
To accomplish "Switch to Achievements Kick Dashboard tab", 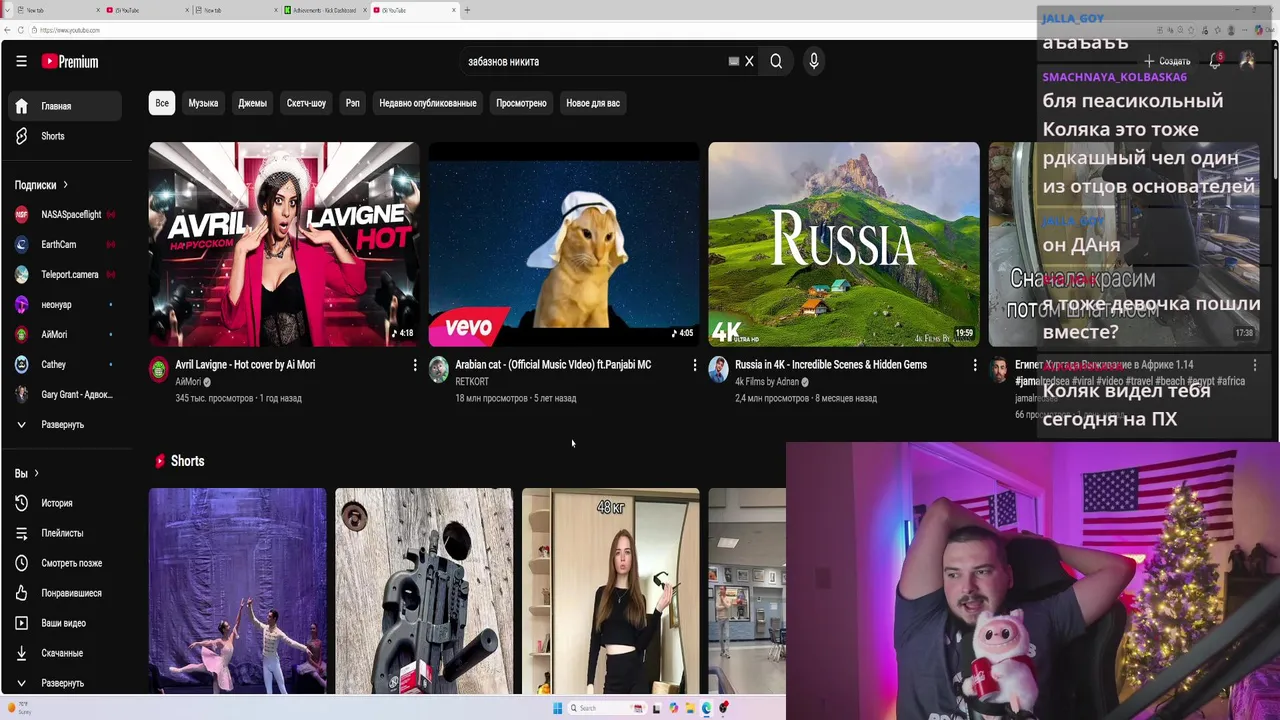I will coord(324,10).
